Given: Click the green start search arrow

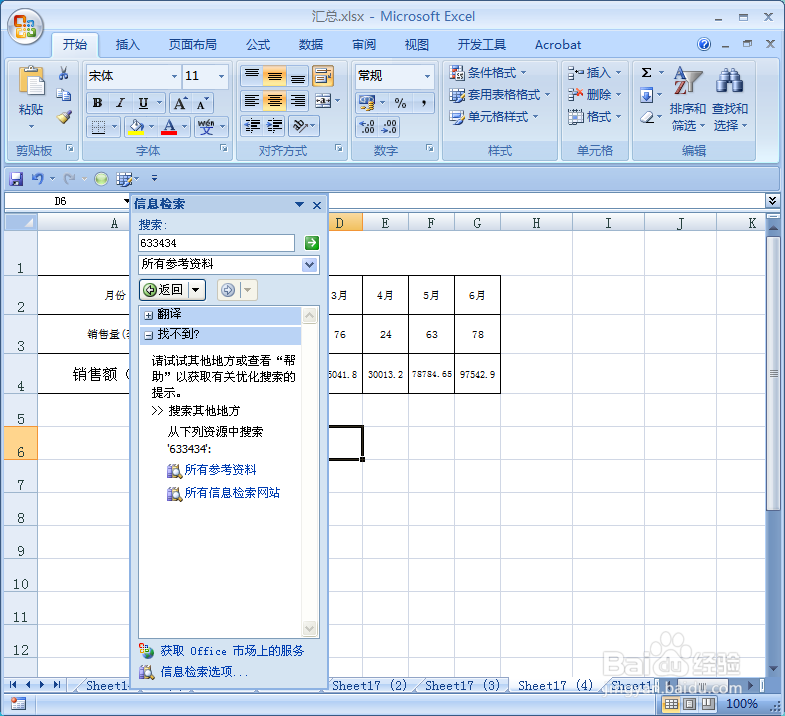Looking at the screenshot, I should click(311, 243).
